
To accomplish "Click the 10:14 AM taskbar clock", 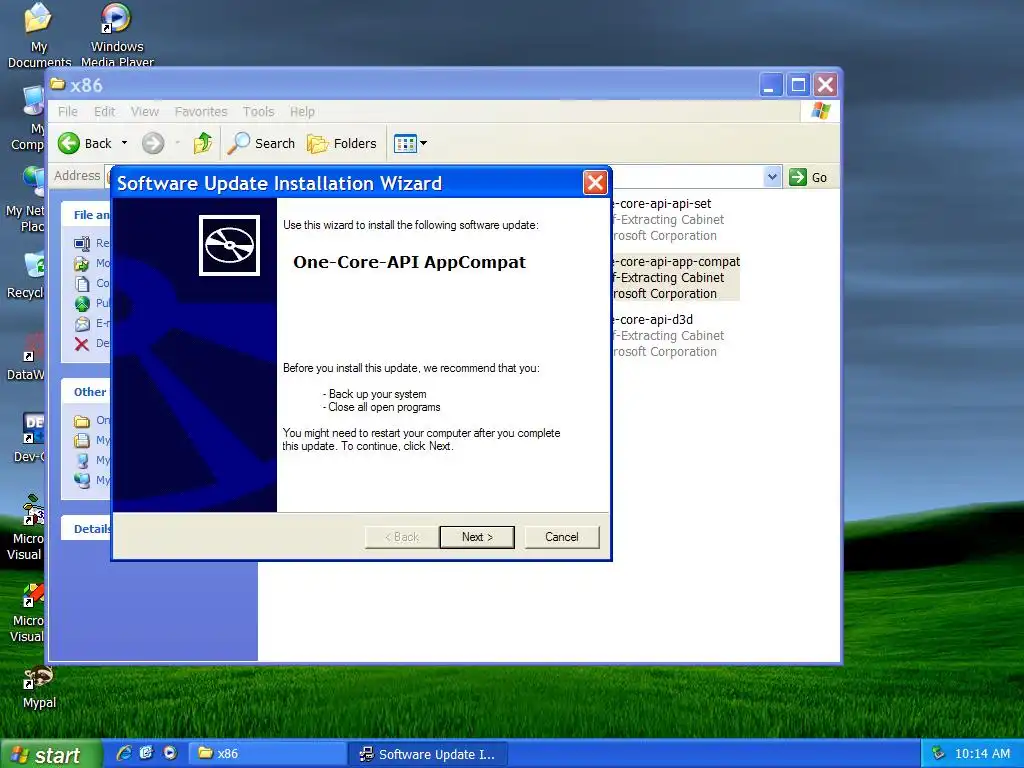I will [x=982, y=754].
